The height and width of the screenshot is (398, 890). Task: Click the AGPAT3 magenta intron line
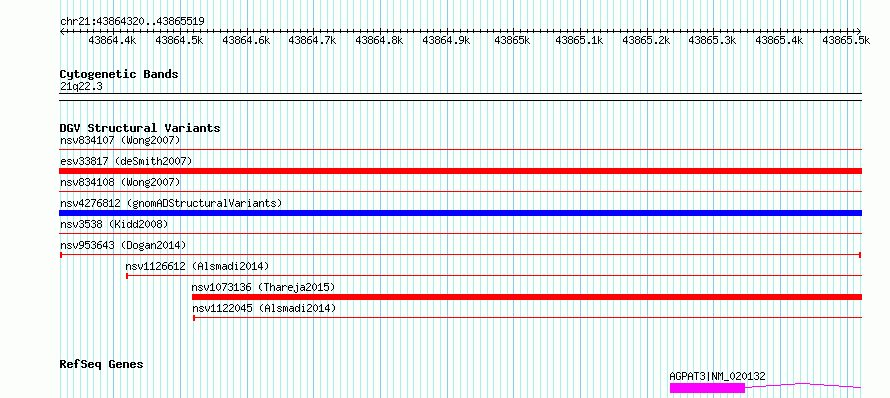click(x=803, y=386)
